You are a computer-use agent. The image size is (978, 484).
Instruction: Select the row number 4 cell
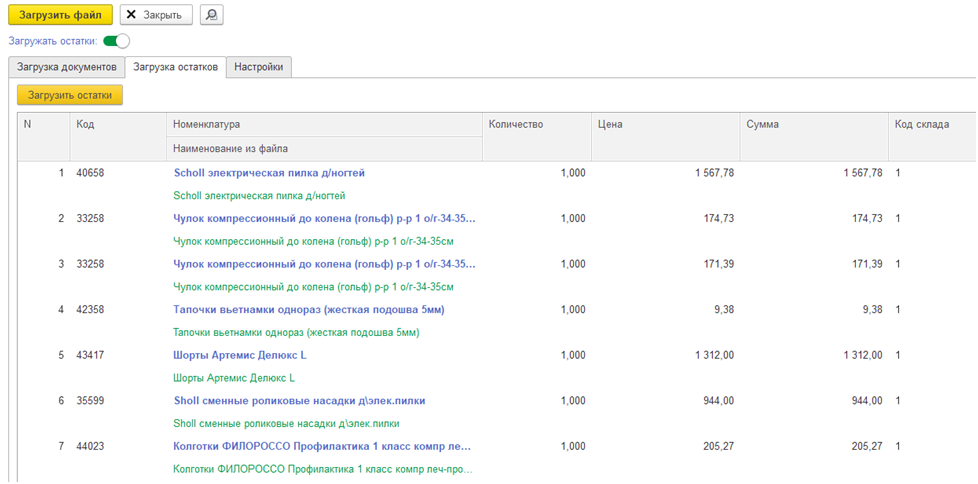pos(61,310)
